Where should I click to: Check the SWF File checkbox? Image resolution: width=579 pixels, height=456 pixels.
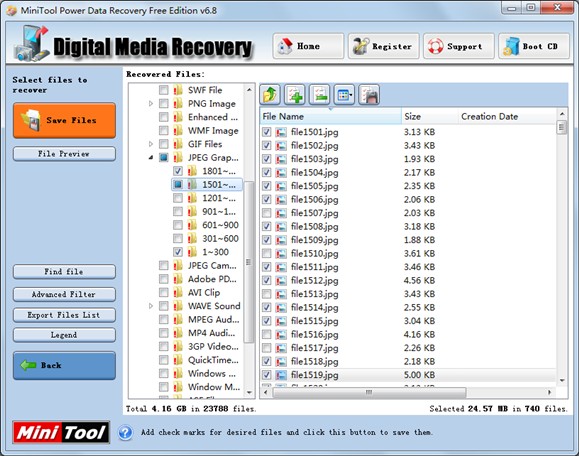click(x=164, y=90)
